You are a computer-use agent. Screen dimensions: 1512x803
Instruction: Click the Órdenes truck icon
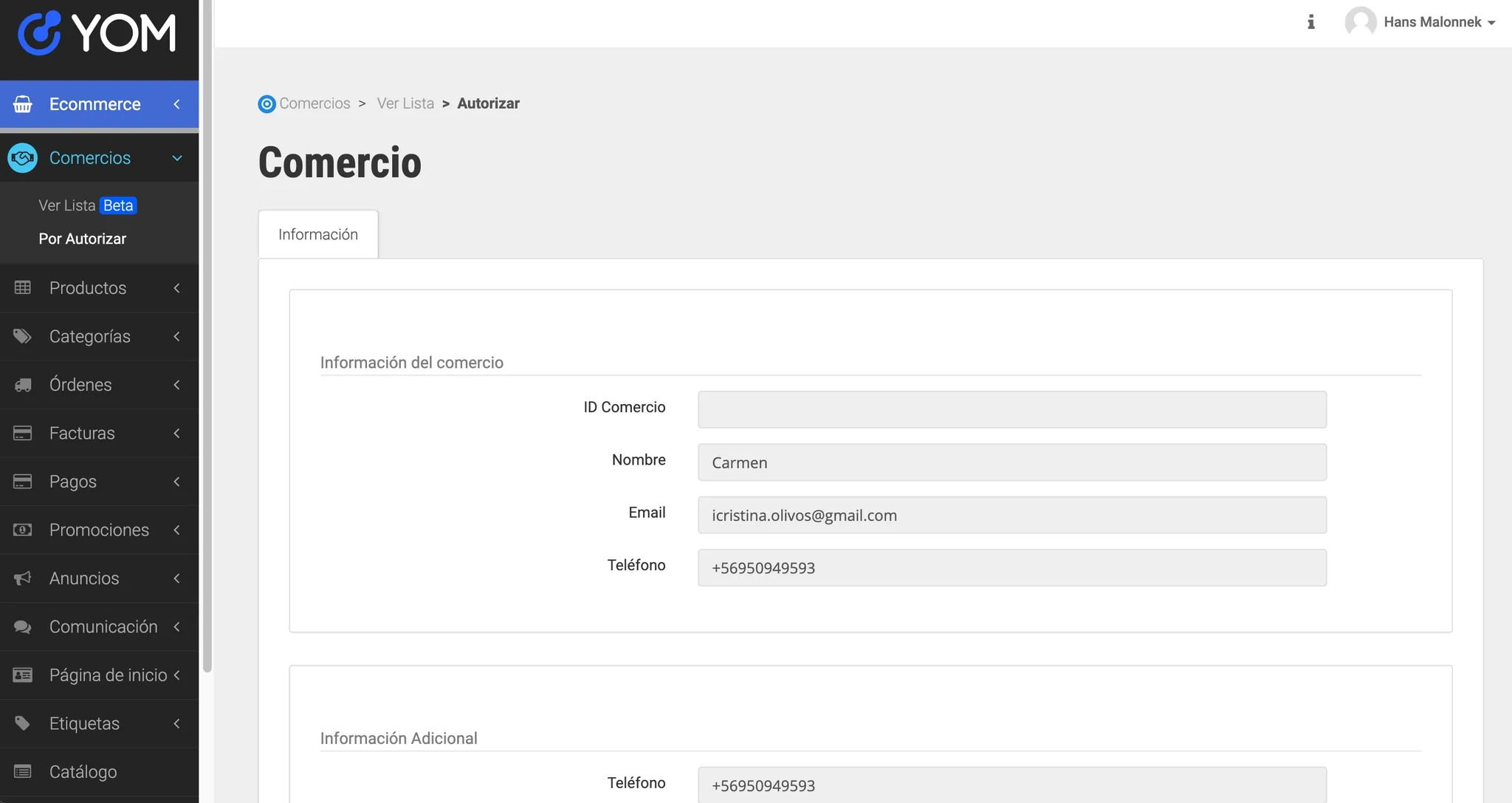[23, 385]
